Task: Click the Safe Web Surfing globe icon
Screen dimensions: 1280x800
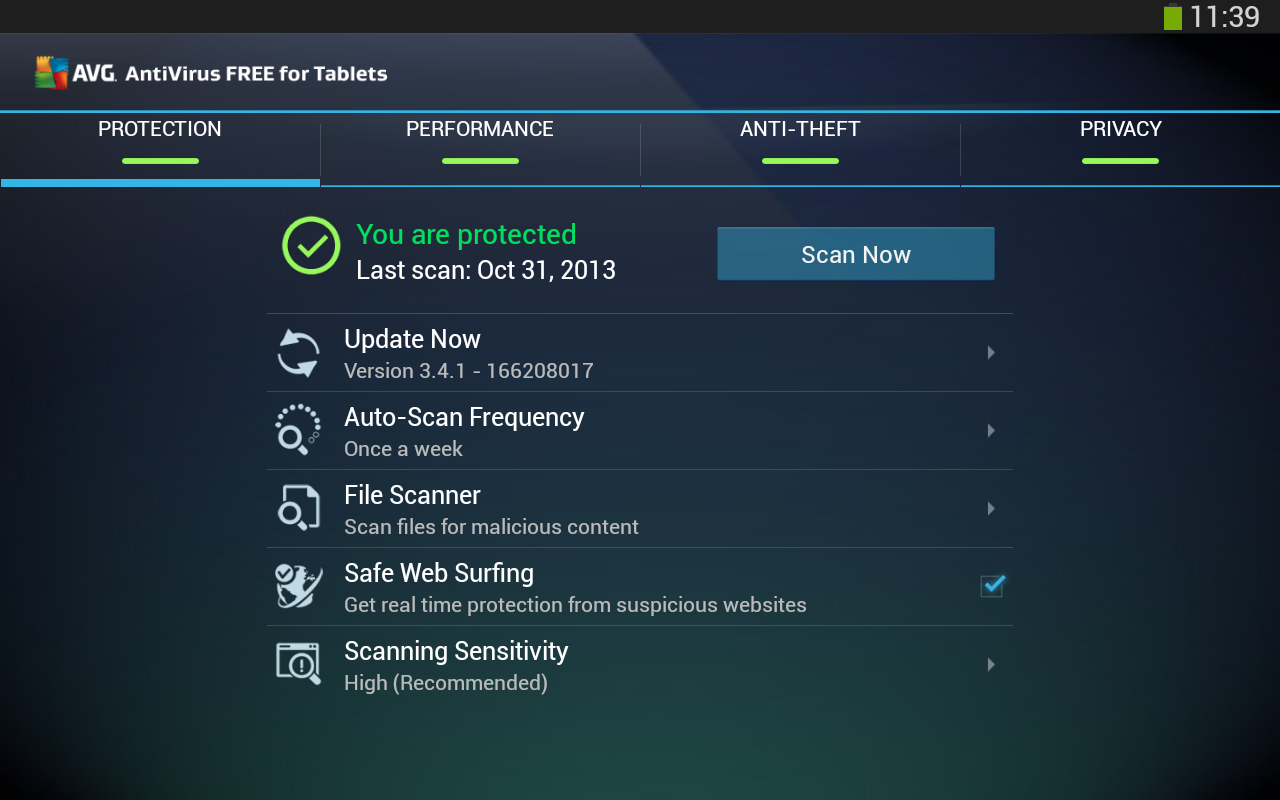Action: [298, 586]
